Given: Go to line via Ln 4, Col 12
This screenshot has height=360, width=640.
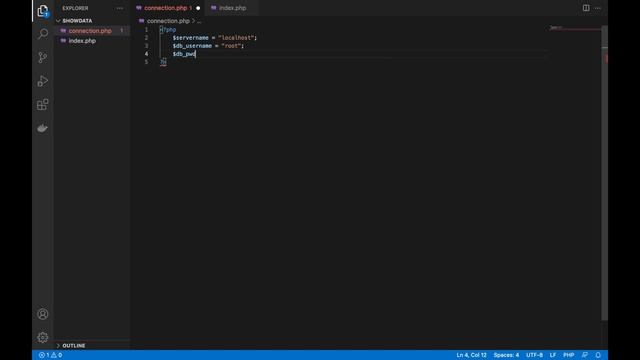Looking at the screenshot, I should (x=471, y=355).
